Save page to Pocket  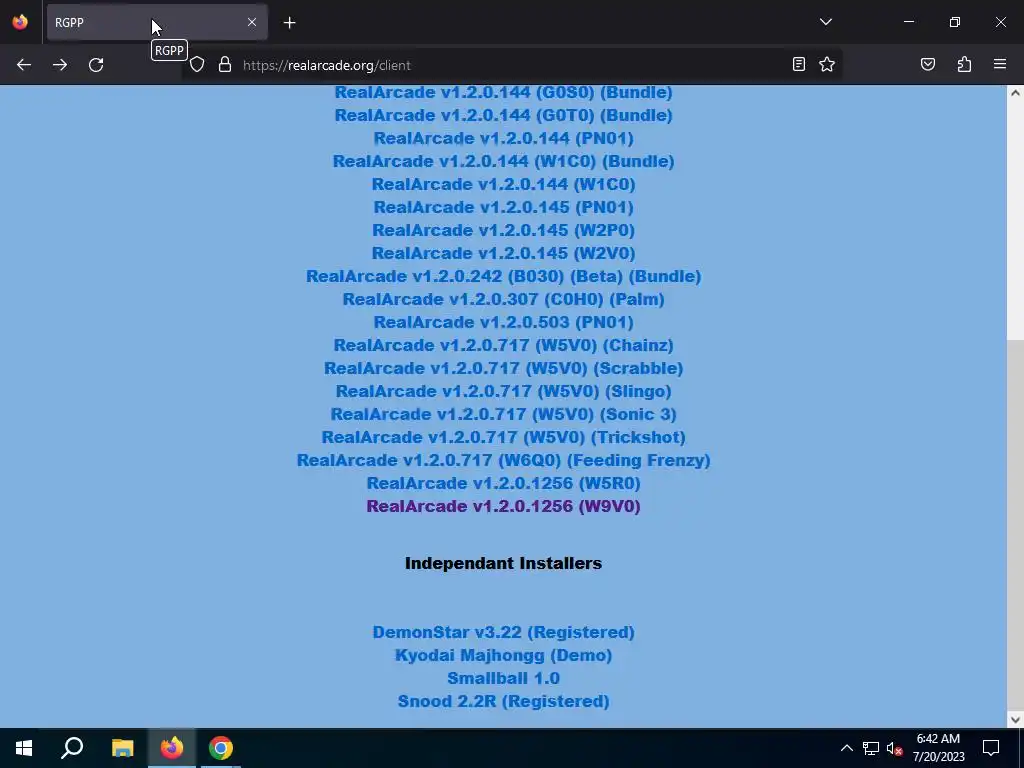click(x=928, y=64)
